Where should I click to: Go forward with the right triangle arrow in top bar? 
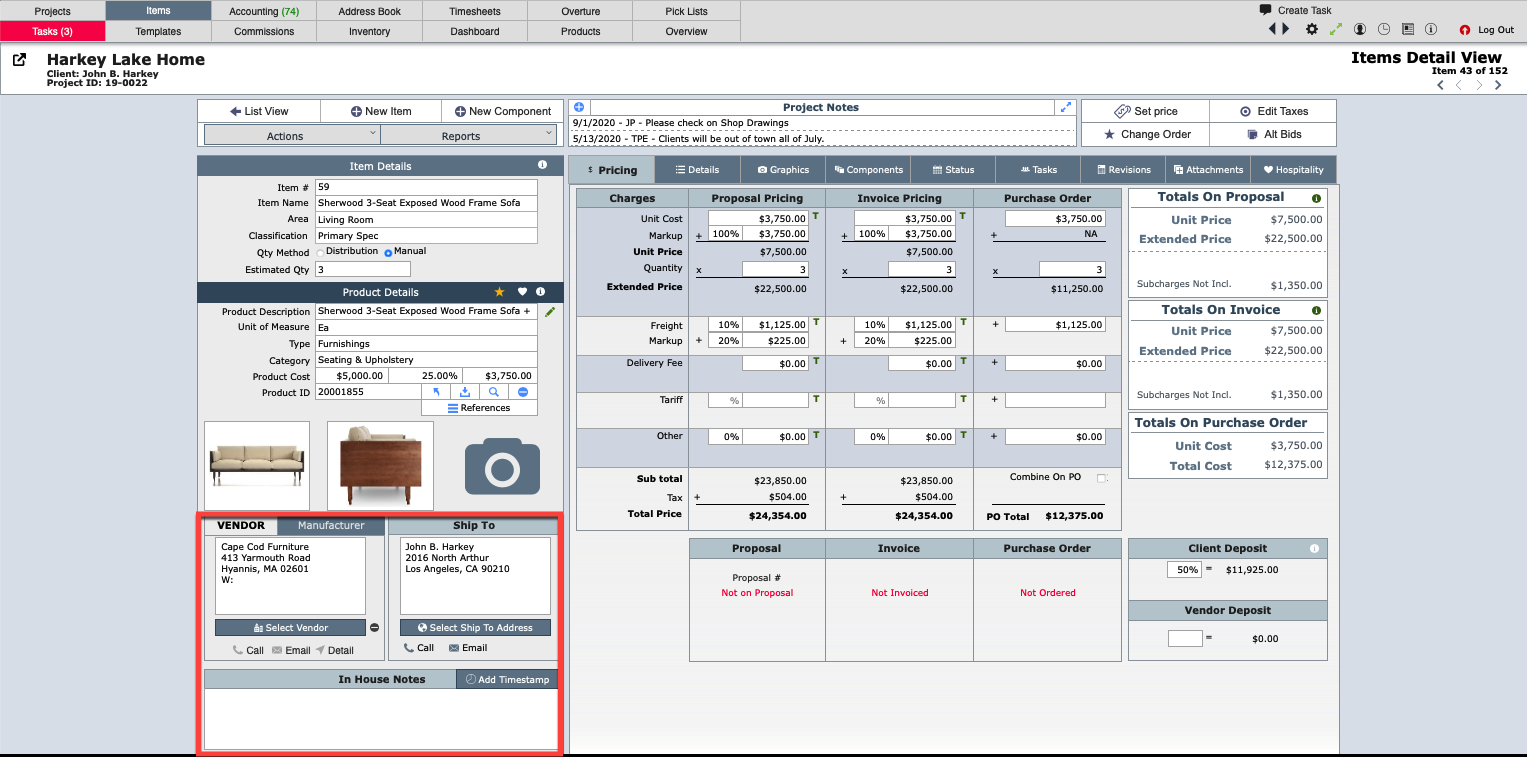(1286, 29)
